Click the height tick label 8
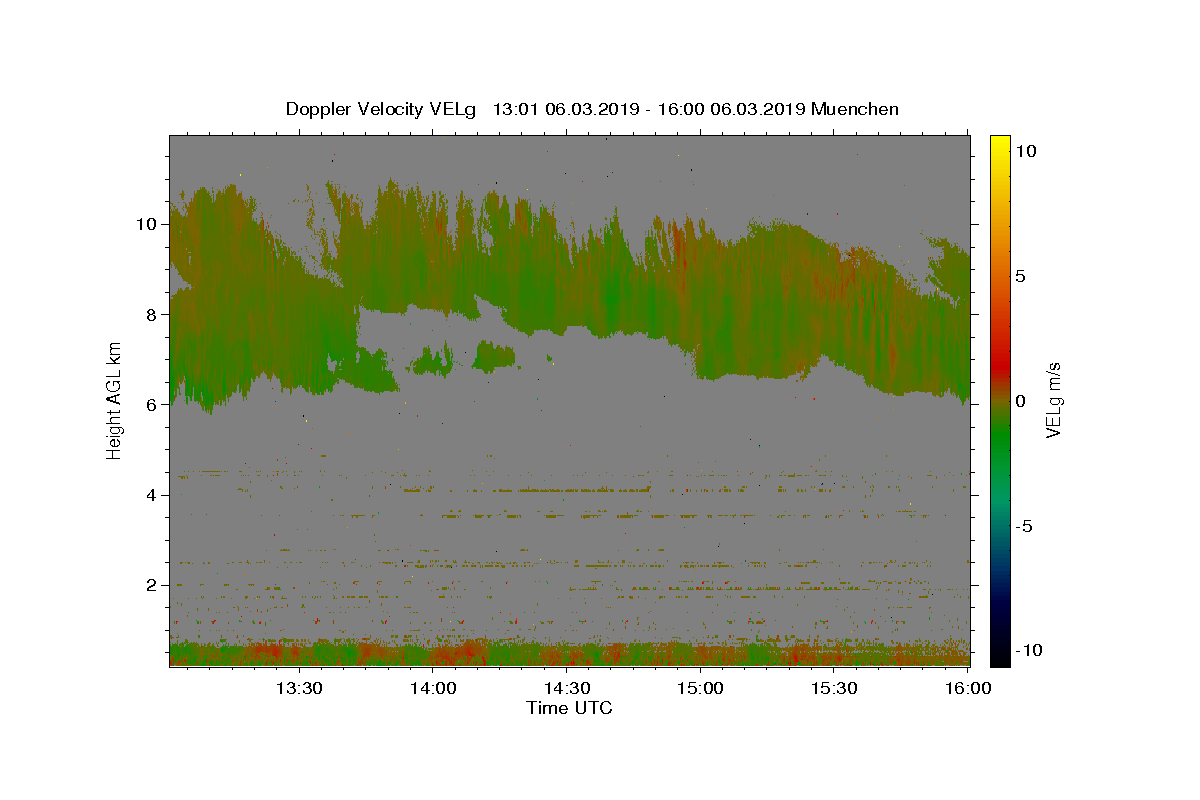Screen dimensions: 1200x800 pos(151,314)
